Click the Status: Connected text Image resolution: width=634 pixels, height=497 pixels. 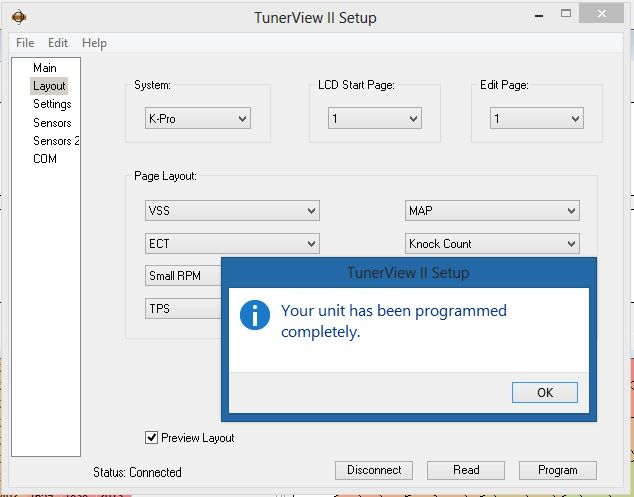point(137,472)
